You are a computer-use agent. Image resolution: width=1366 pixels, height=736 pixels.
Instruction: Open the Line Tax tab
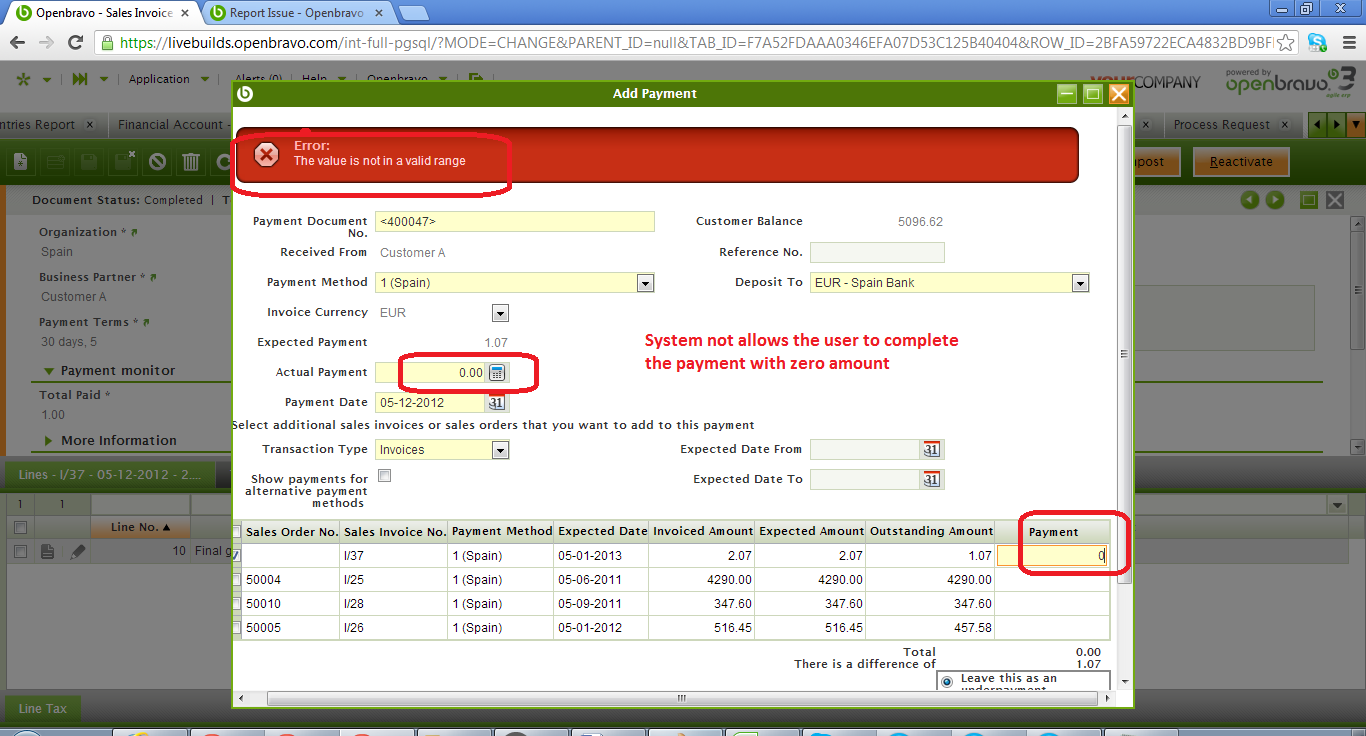[x=43, y=709]
